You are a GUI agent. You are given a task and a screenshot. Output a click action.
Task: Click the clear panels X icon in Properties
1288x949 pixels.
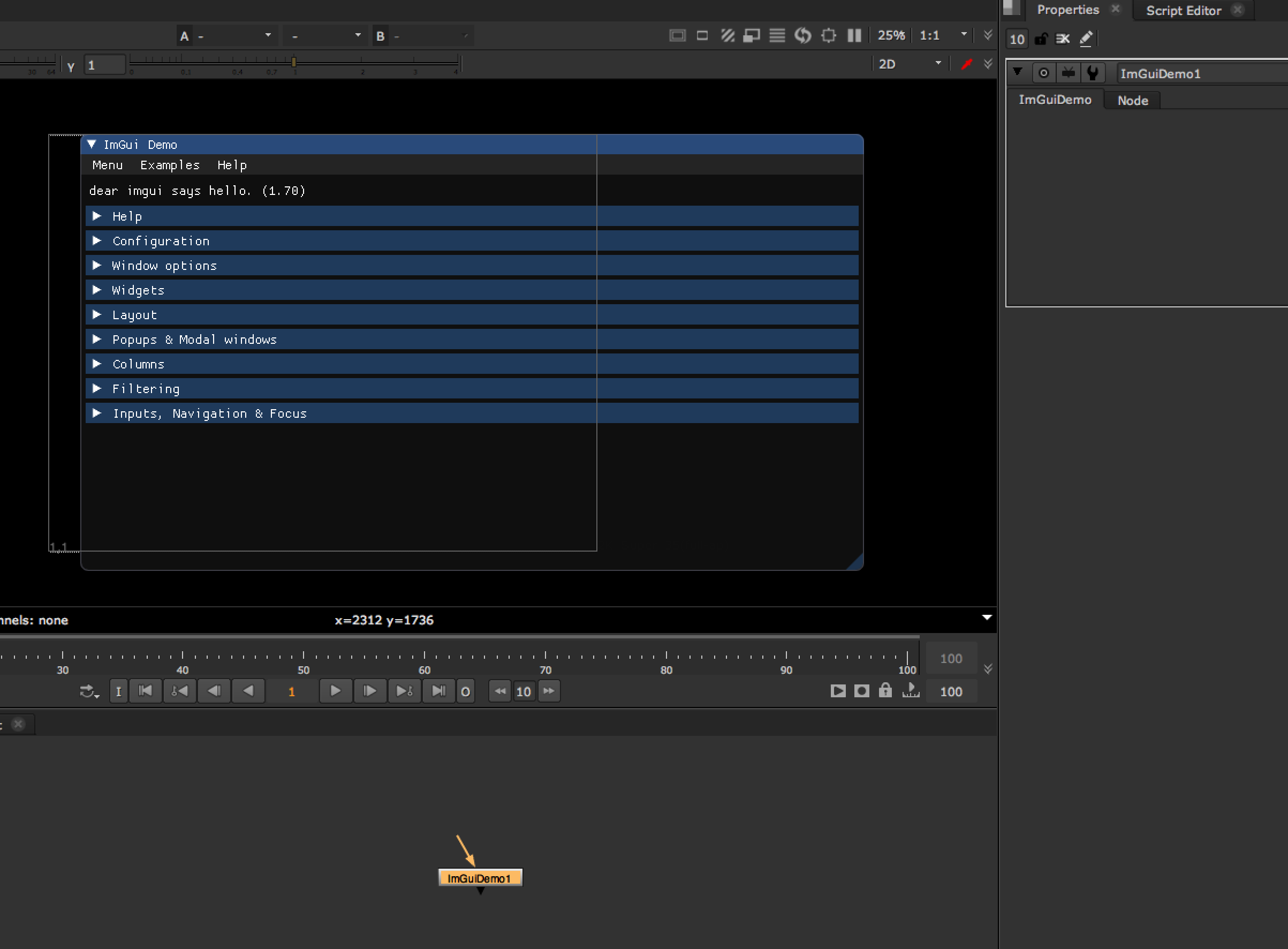coord(1062,39)
